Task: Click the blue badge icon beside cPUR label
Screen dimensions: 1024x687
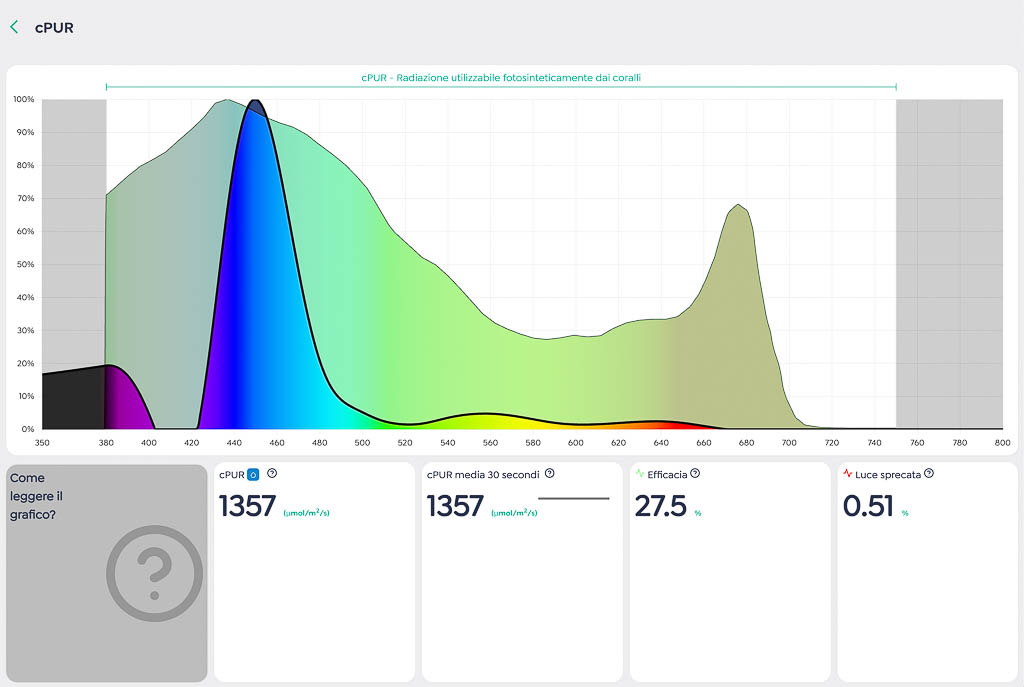Action: click(253, 474)
